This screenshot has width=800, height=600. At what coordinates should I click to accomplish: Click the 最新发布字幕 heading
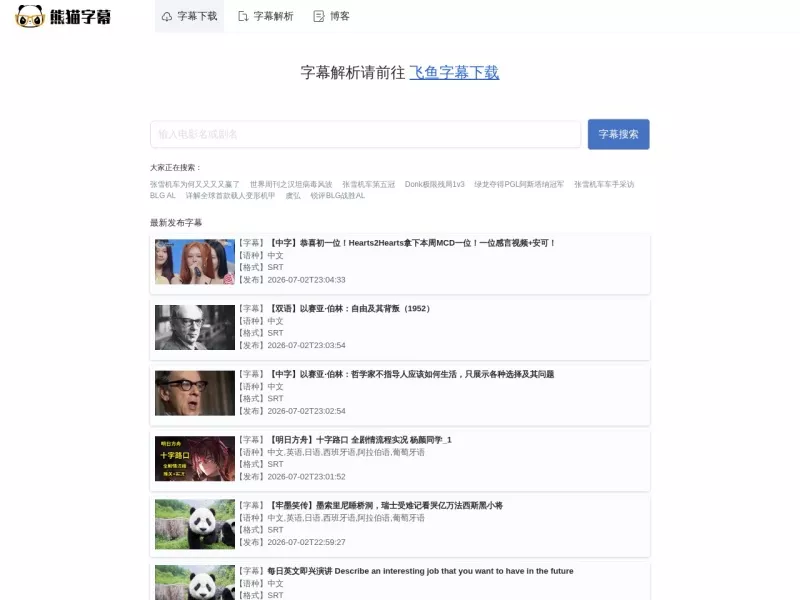tap(176, 222)
